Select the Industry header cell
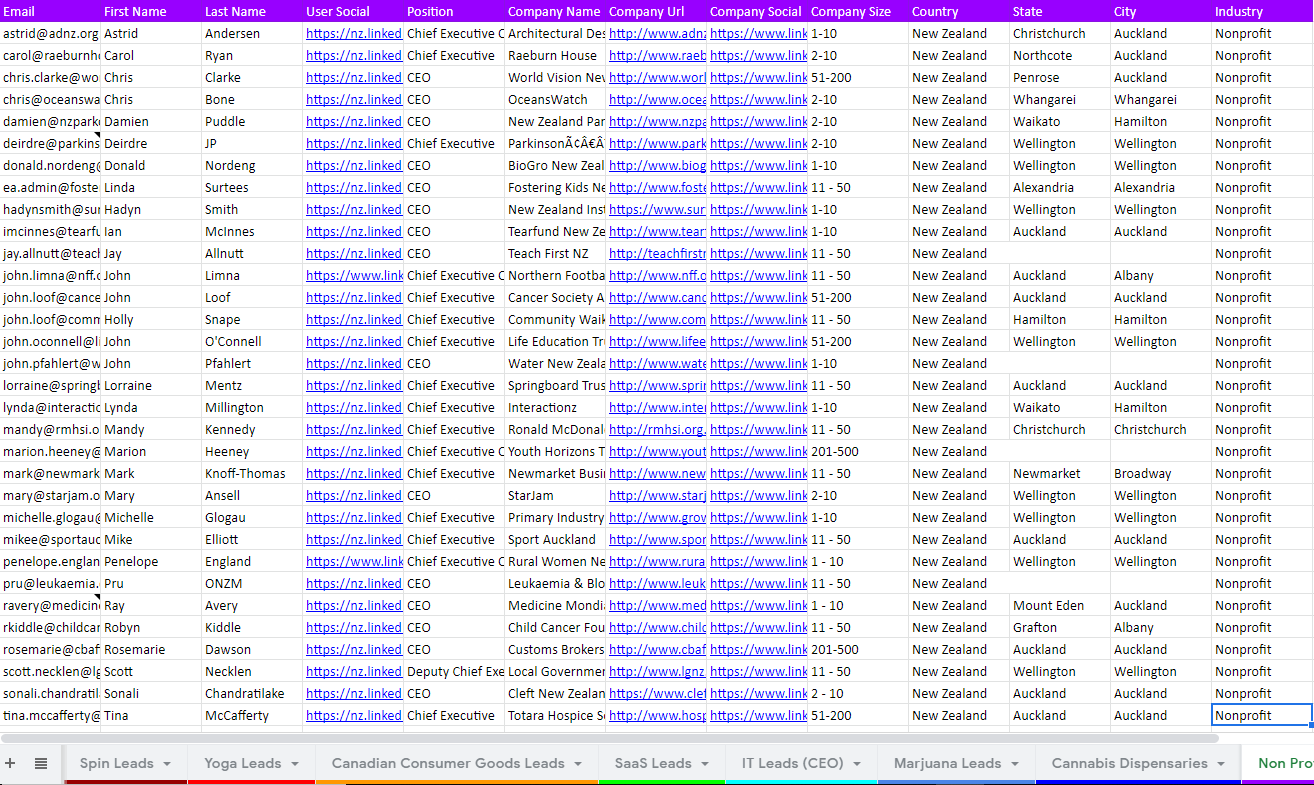The width and height of the screenshot is (1314, 785). [1263, 11]
